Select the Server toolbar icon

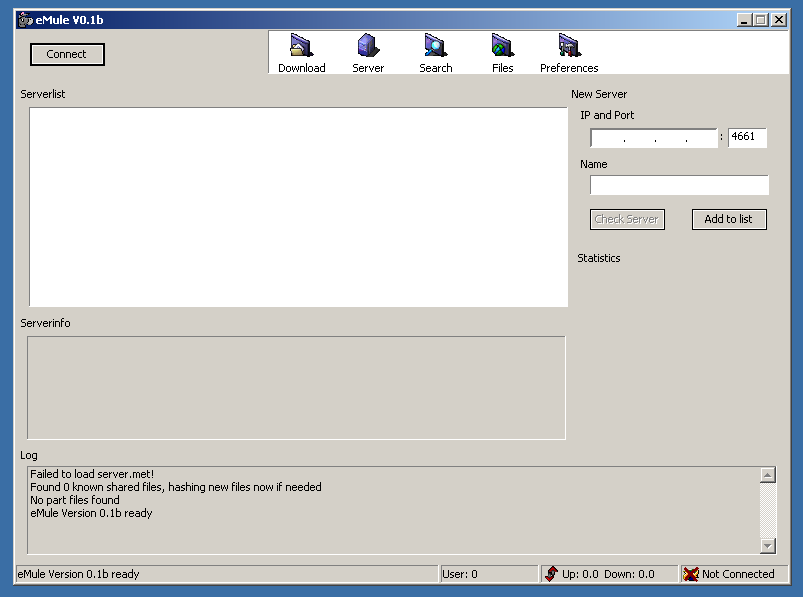coord(368,46)
